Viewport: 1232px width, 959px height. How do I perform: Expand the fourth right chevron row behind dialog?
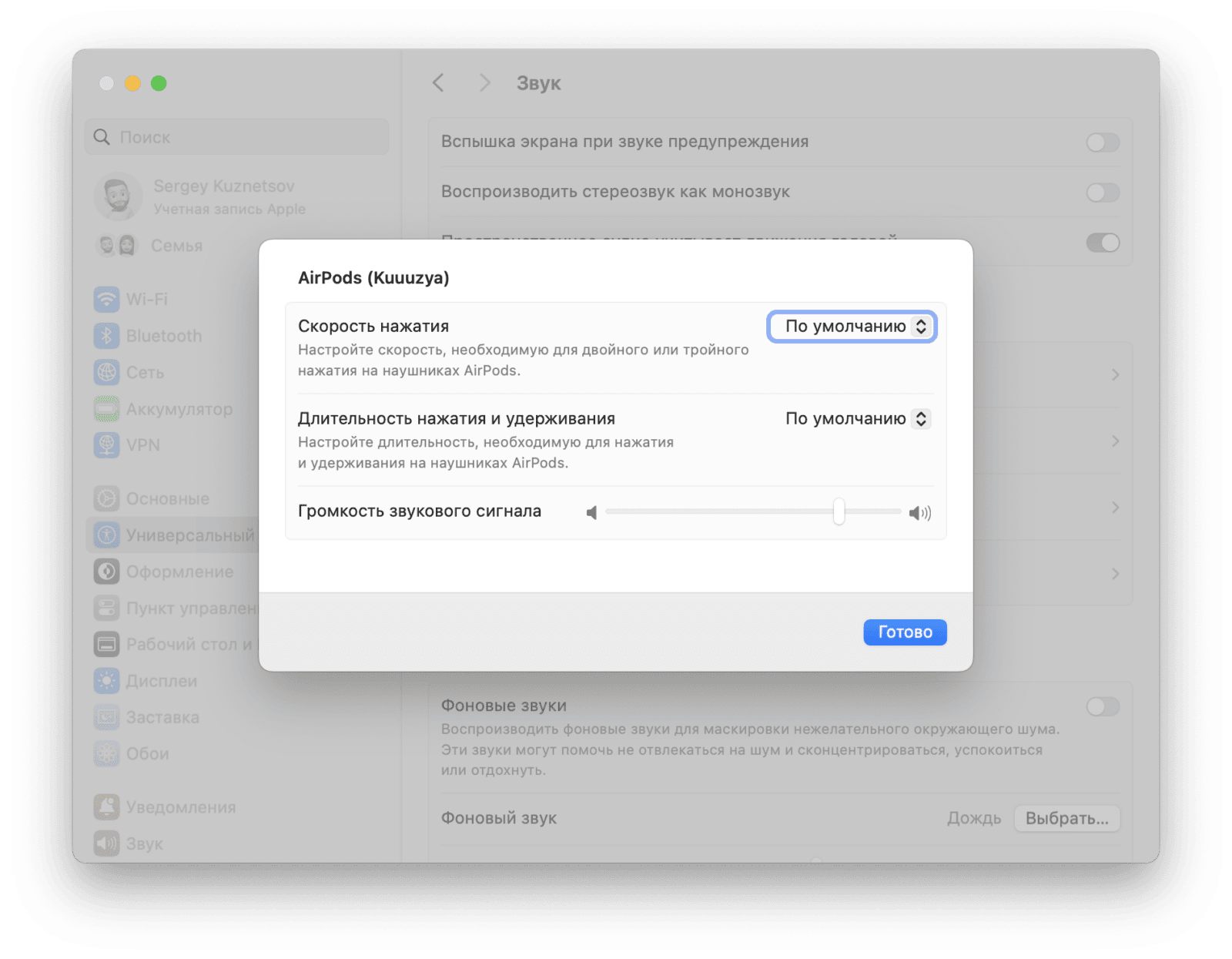[1115, 574]
